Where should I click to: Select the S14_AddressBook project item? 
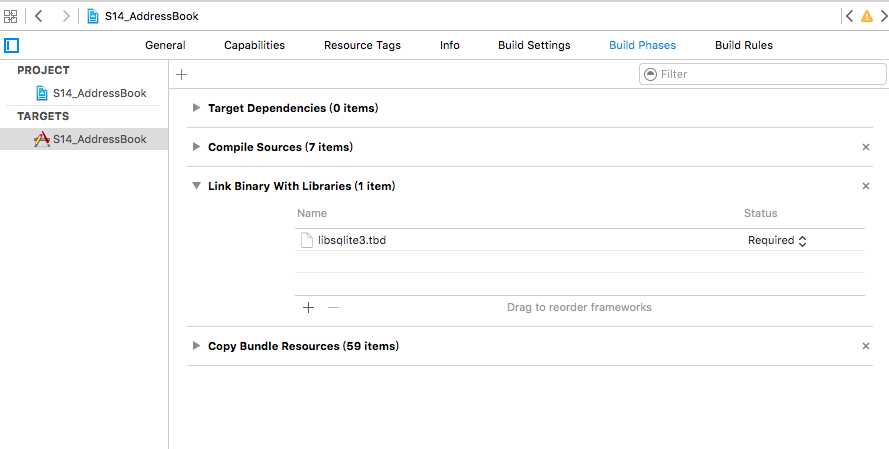coord(91,93)
